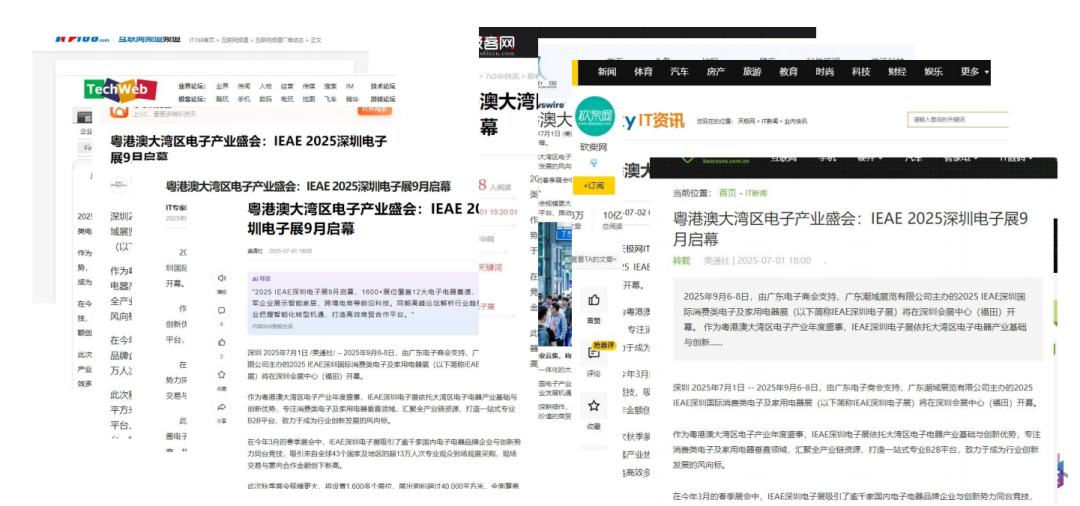Click the comment bubble icon in left sidebar
Image resolution: width=1080 pixels, height=506 pixels.
tap(221, 310)
